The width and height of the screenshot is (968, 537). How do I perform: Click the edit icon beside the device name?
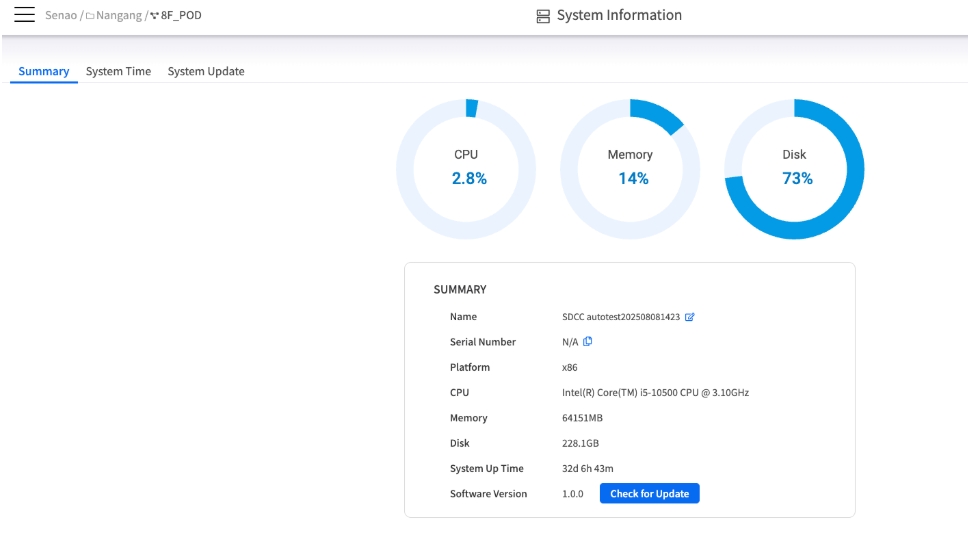coord(690,317)
